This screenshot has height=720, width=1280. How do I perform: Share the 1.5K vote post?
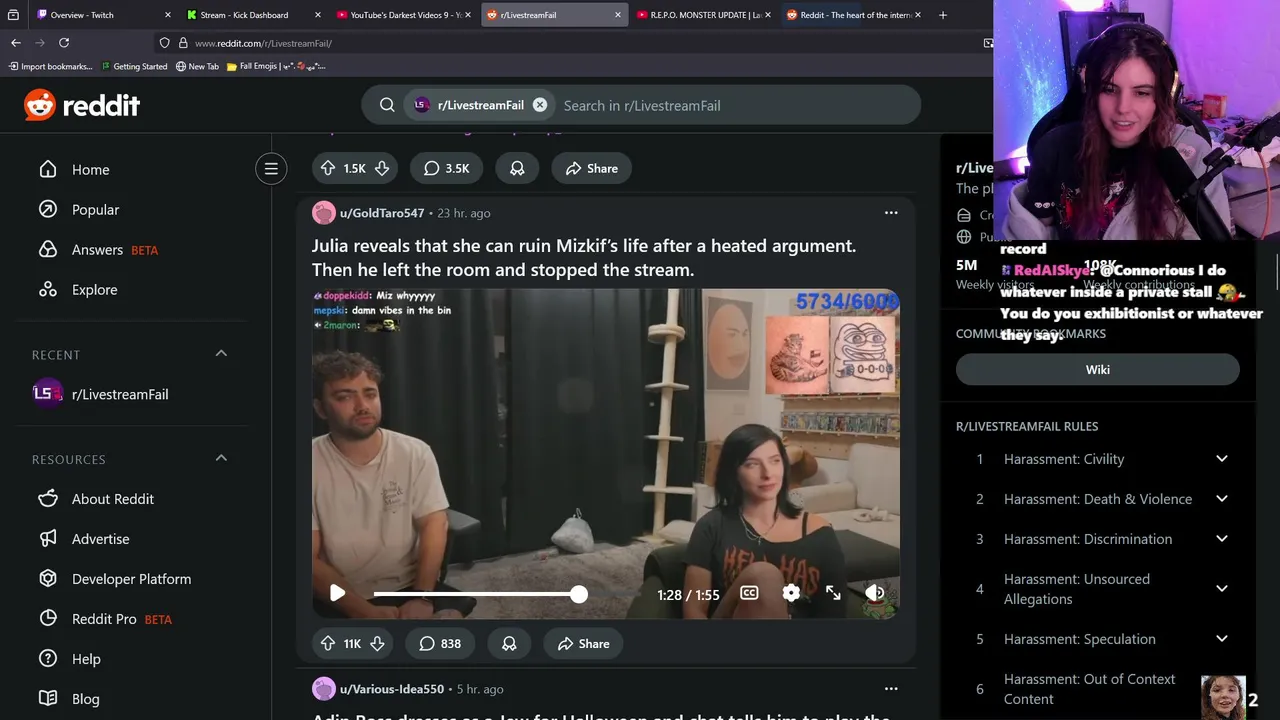[592, 169]
